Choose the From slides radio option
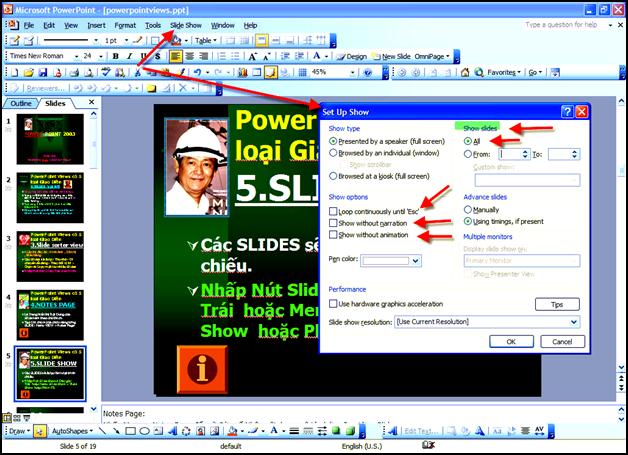628x455 pixels. [x=467, y=154]
